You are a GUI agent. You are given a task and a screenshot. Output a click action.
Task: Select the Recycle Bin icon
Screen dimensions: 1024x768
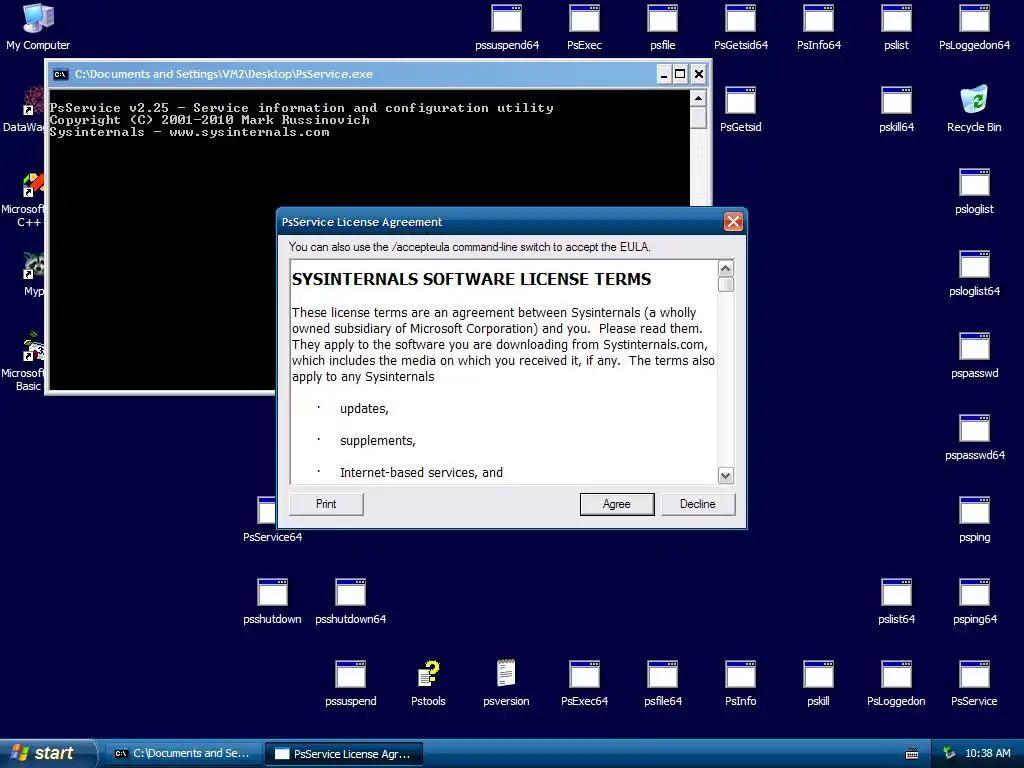(974, 110)
